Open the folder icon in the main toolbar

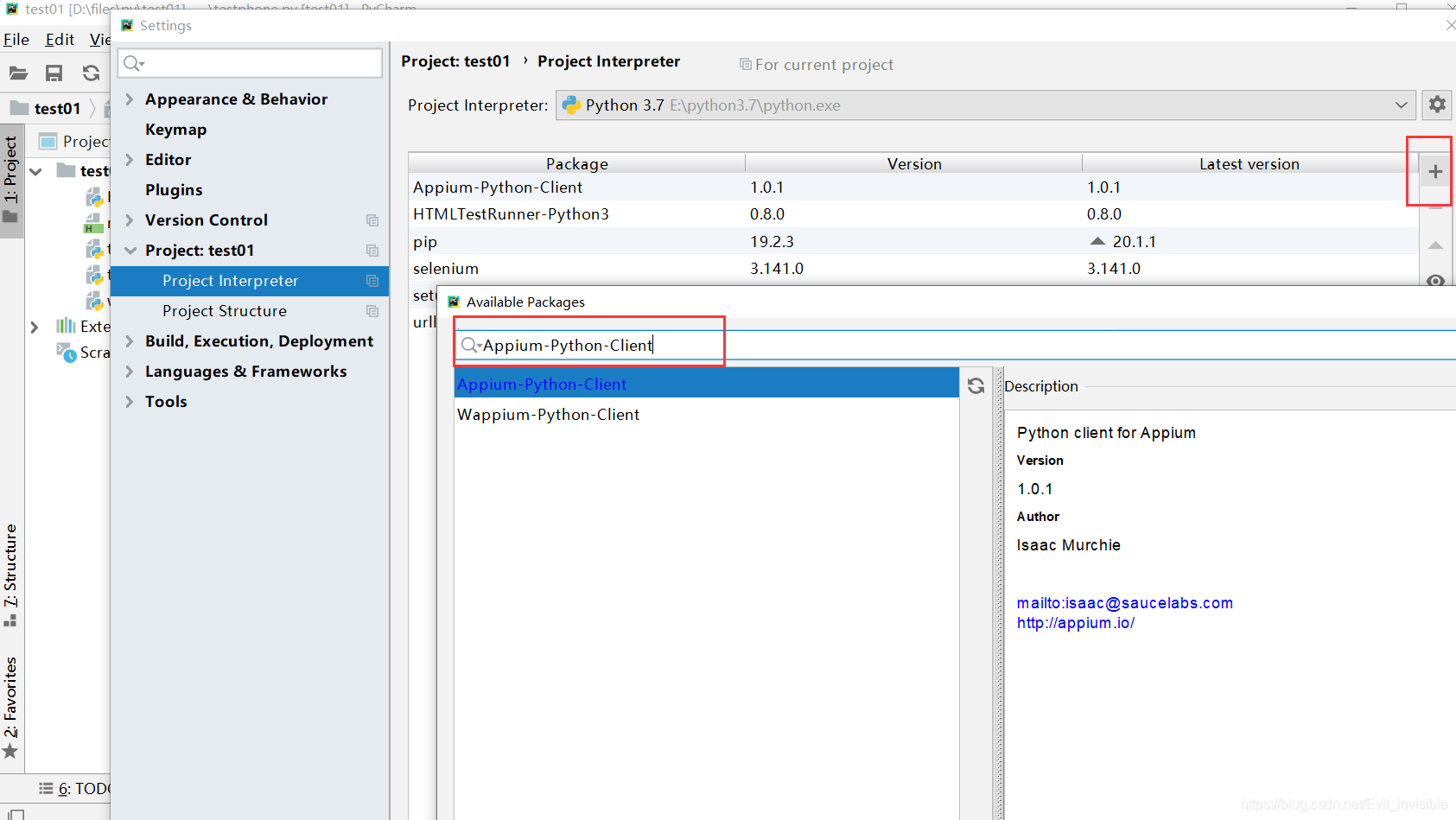click(x=18, y=73)
